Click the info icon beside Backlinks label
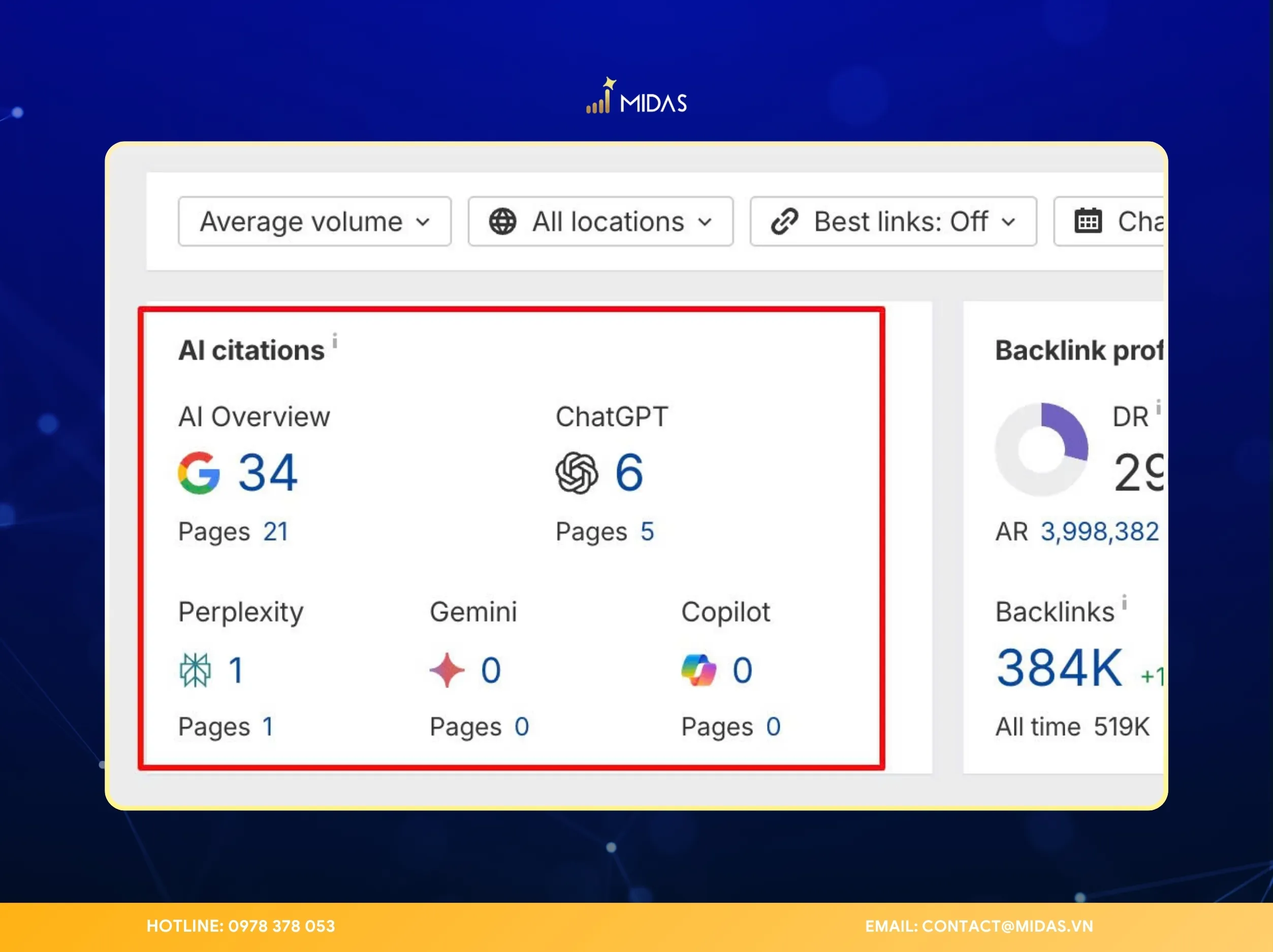The height and width of the screenshot is (952, 1273). click(x=1124, y=602)
